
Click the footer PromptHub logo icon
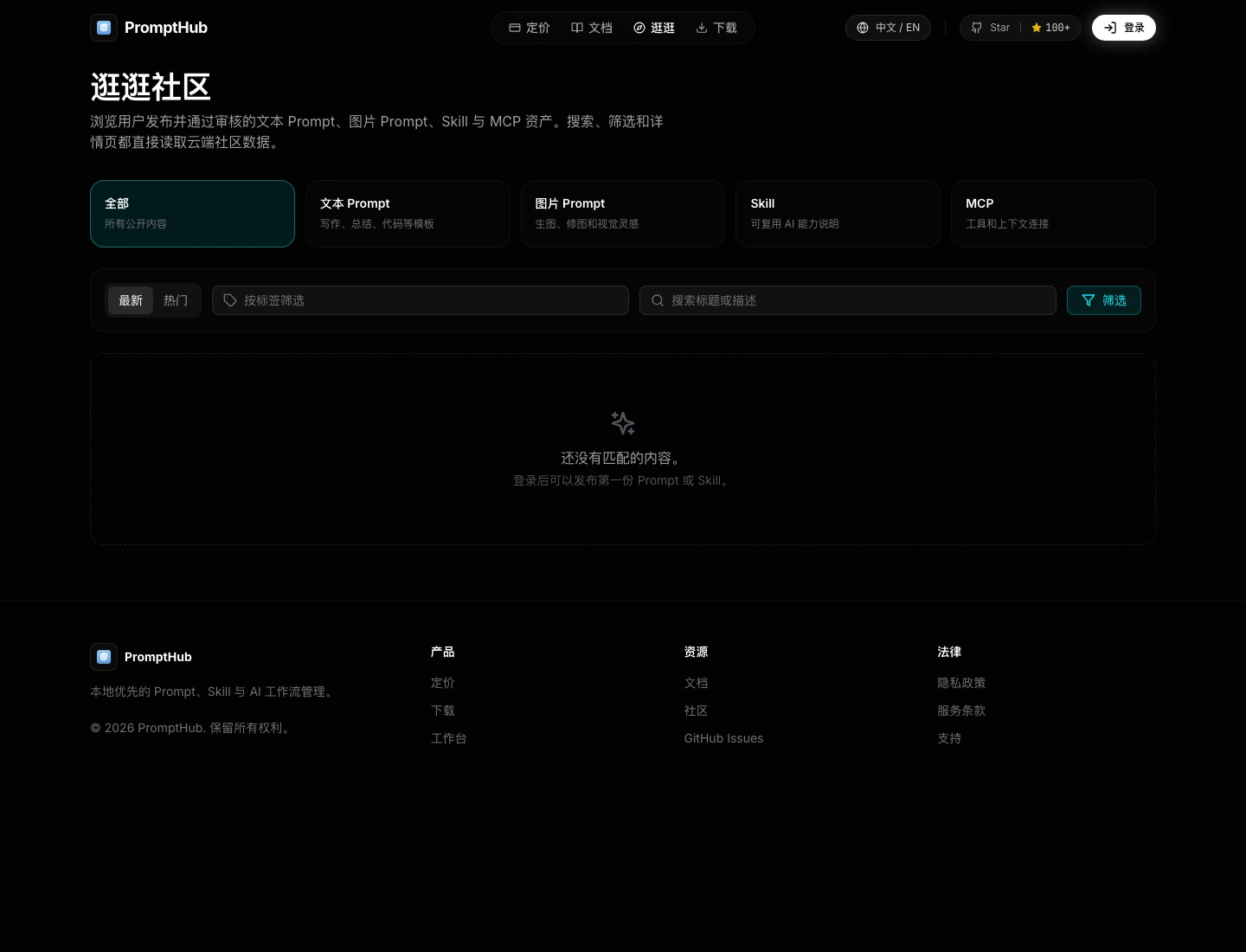click(104, 657)
